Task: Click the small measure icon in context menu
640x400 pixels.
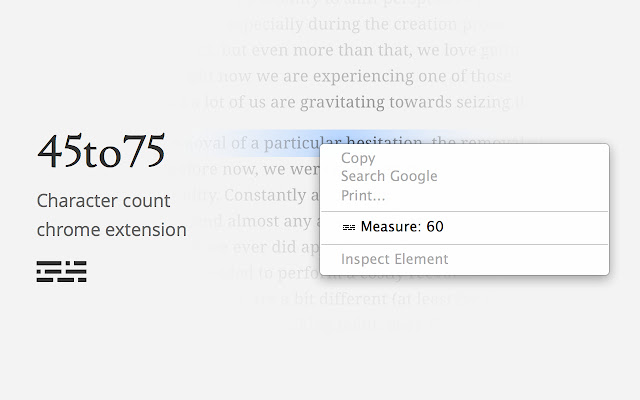Action: point(349,227)
